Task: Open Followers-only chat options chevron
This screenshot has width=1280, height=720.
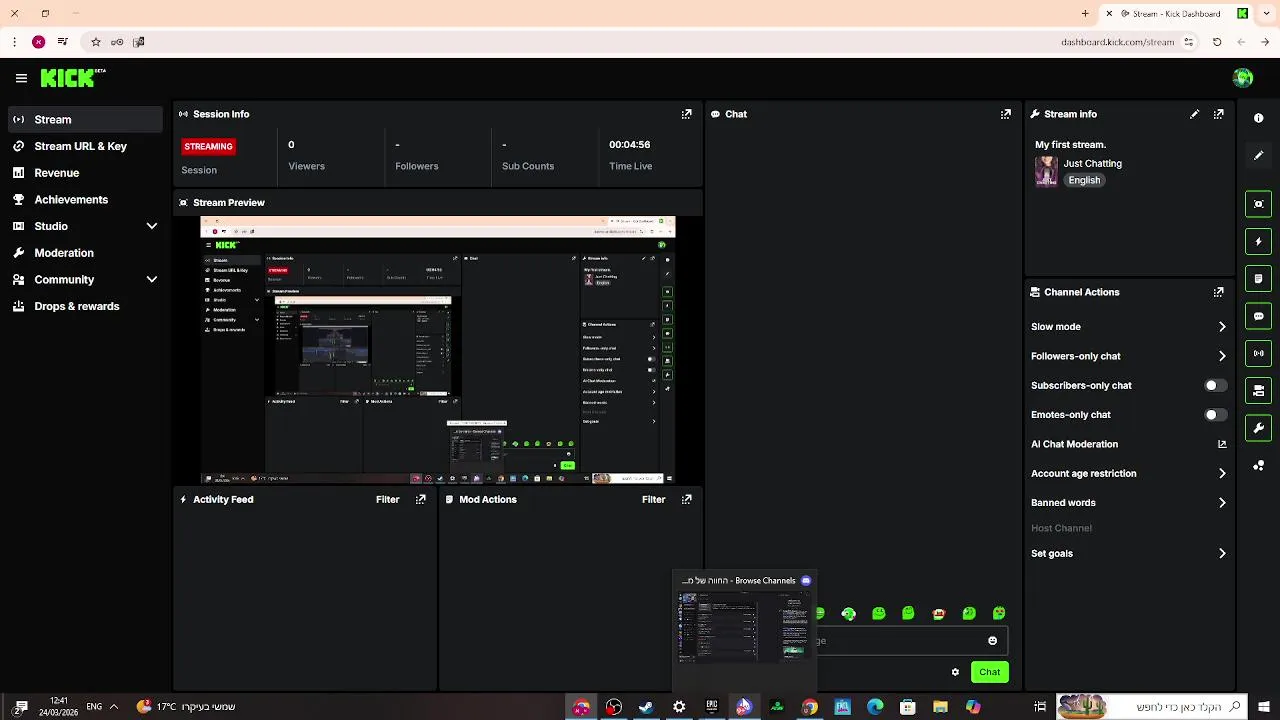Action: [1222, 356]
